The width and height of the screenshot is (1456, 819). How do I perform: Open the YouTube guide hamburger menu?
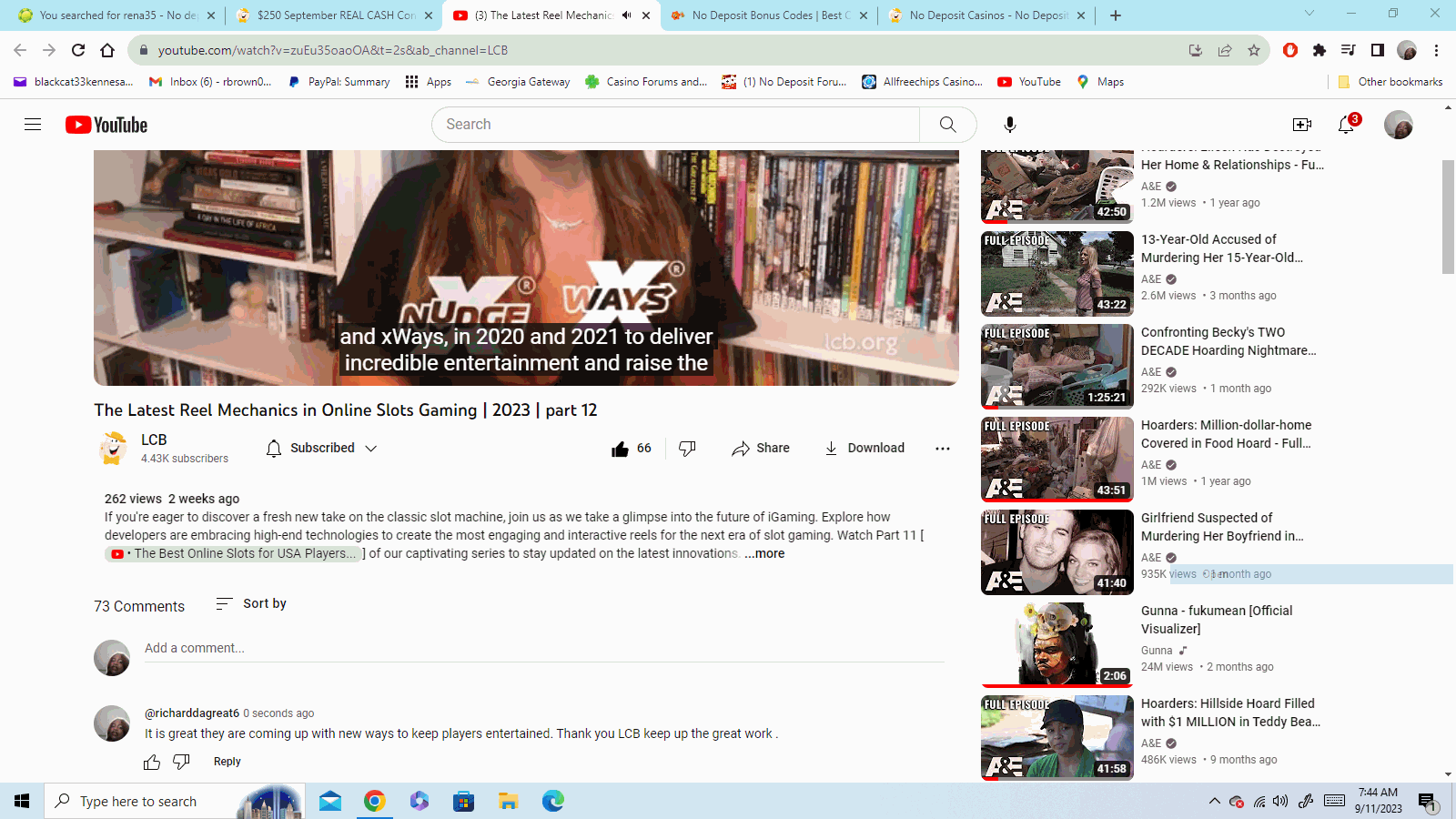(x=33, y=125)
